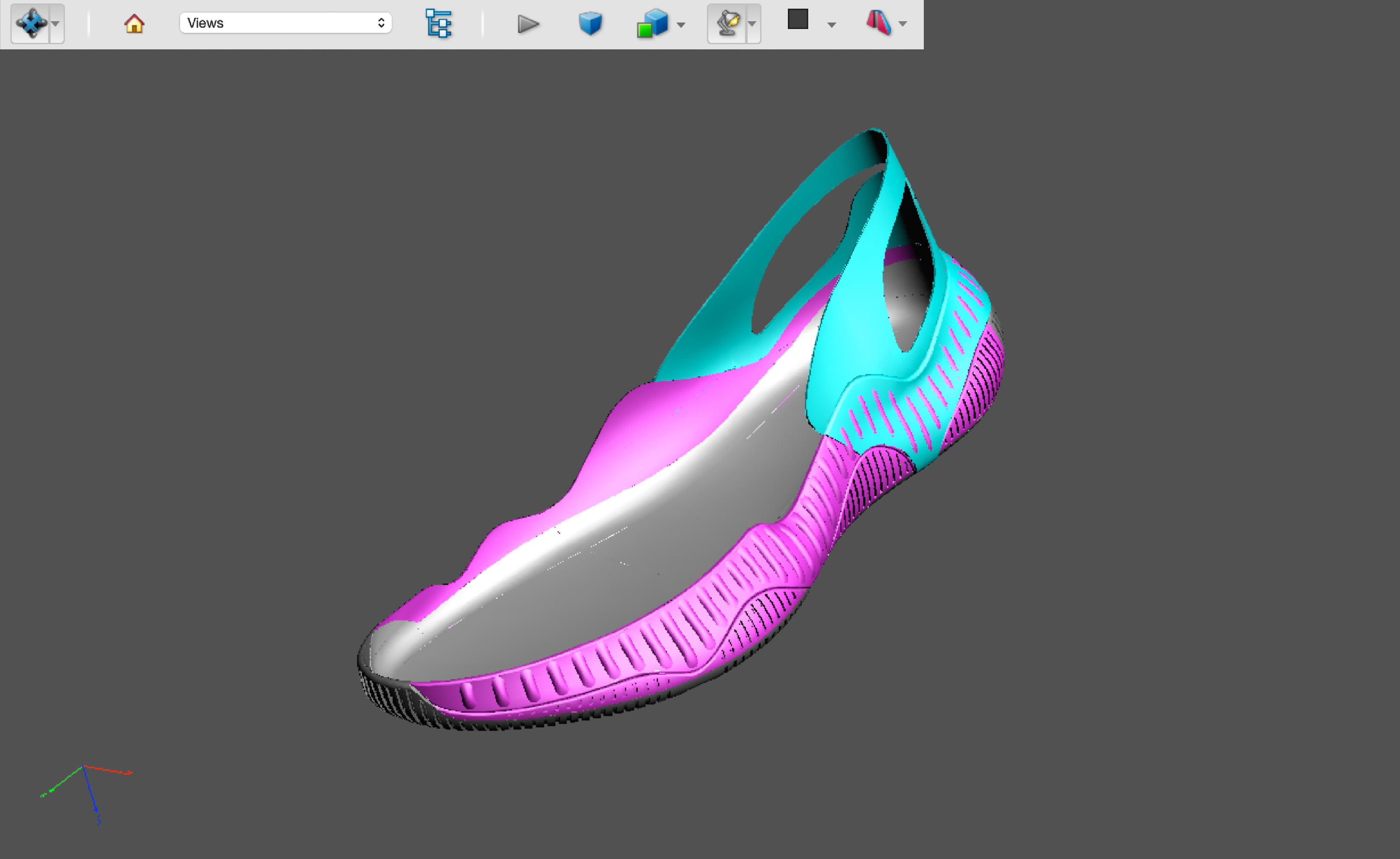This screenshot has height=859, width=1400.
Task: Open the cross section properties arrow
Action: point(903,24)
